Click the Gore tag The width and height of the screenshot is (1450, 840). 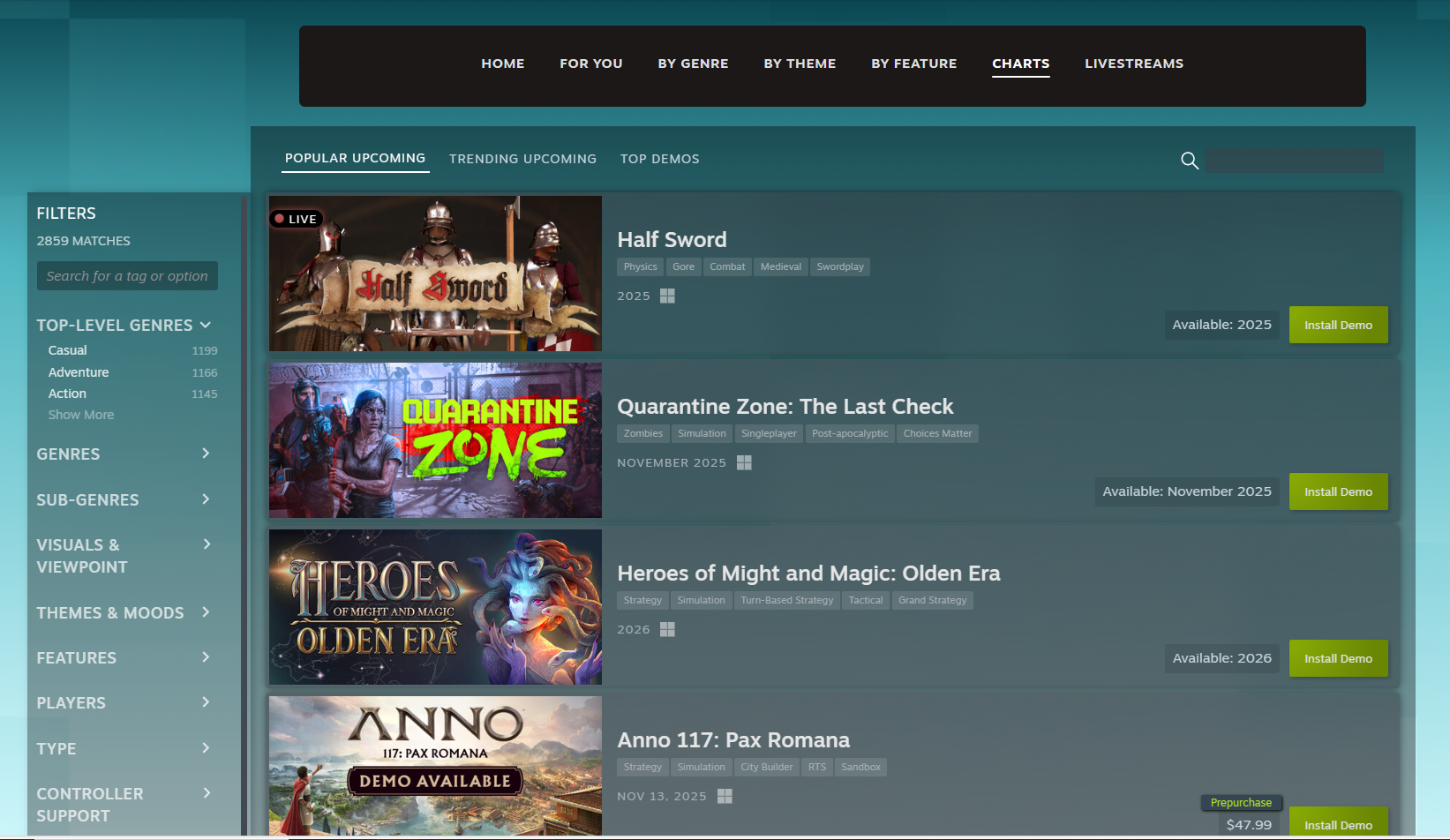683,266
